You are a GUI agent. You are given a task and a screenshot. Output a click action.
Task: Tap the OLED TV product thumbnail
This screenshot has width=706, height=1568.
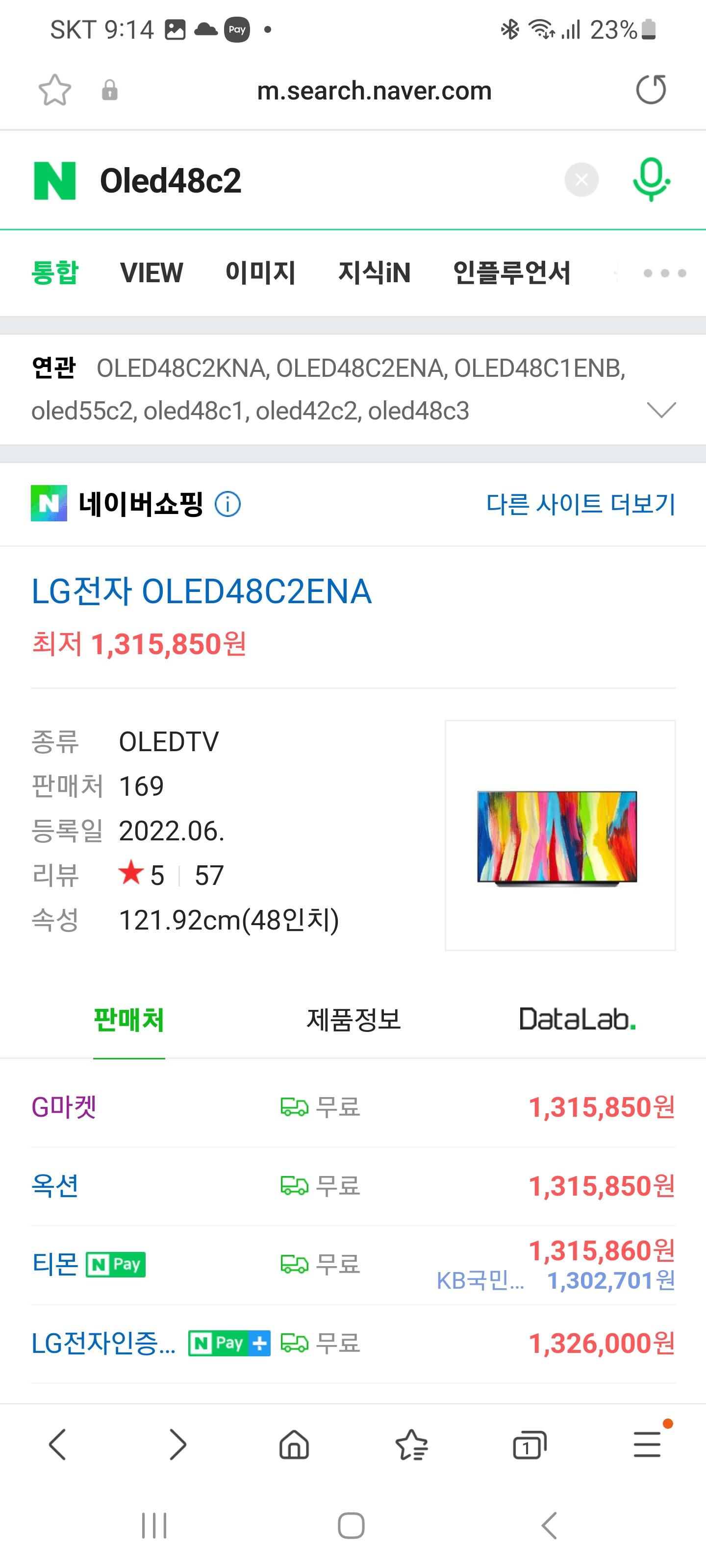pyautogui.click(x=559, y=835)
